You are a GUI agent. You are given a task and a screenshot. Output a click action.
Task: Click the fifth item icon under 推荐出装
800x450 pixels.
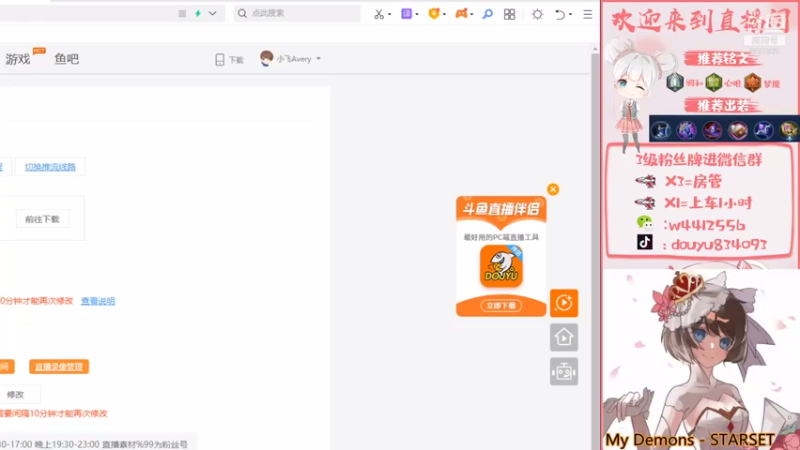[x=763, y=130]
